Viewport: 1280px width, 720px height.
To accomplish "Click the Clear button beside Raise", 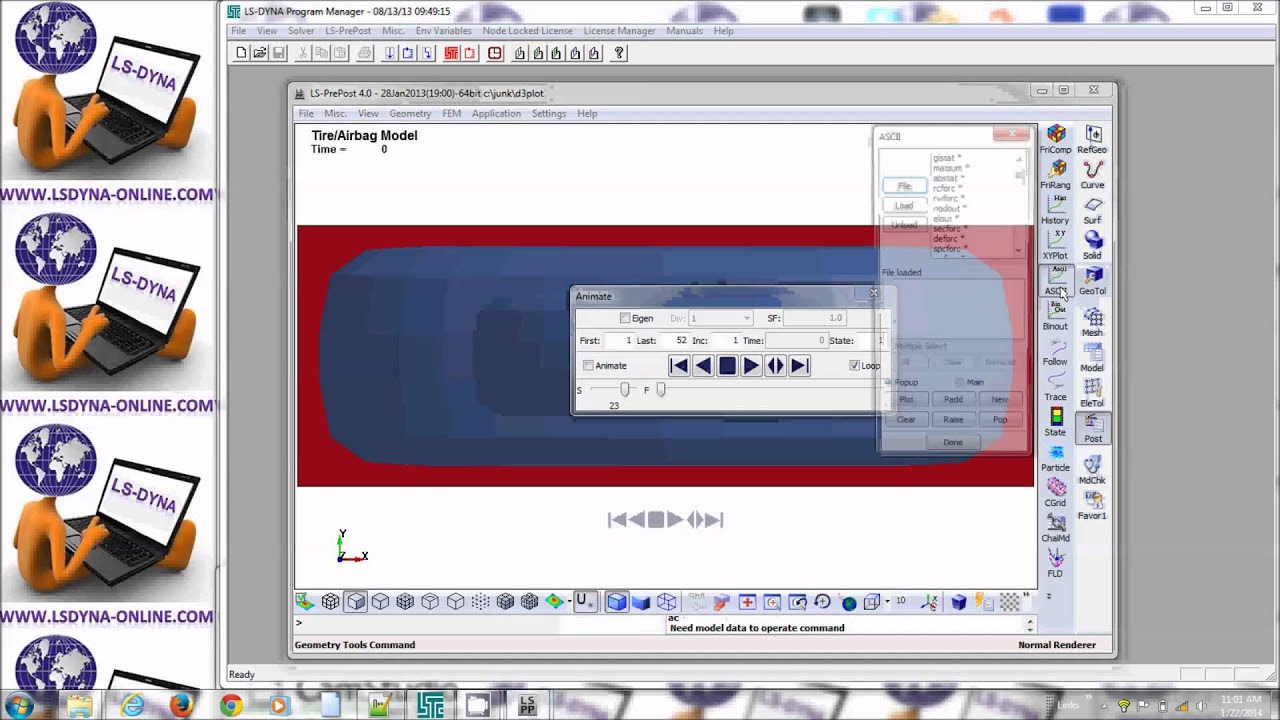I will click(906, 420).
